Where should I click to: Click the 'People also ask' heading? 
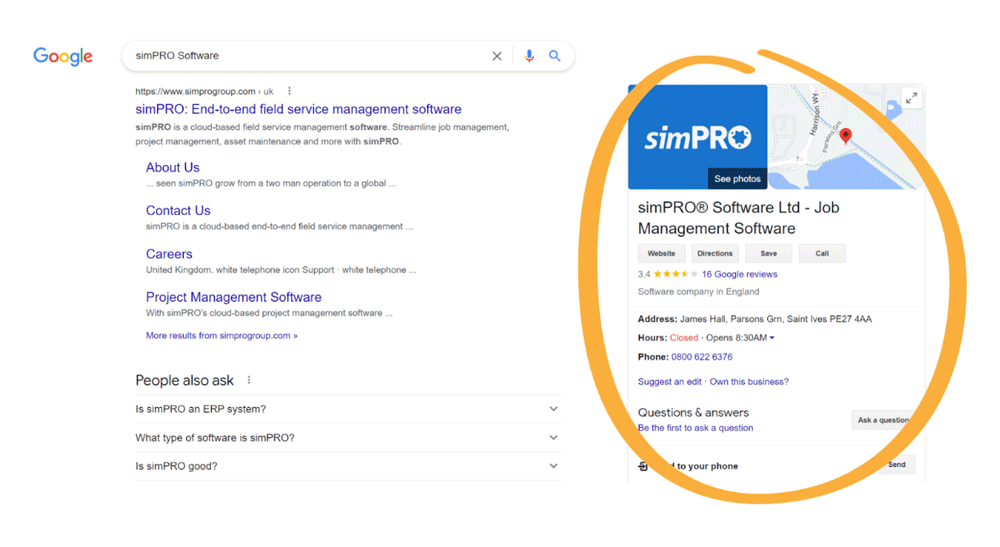pyautogui.click(x=184, y=381)
